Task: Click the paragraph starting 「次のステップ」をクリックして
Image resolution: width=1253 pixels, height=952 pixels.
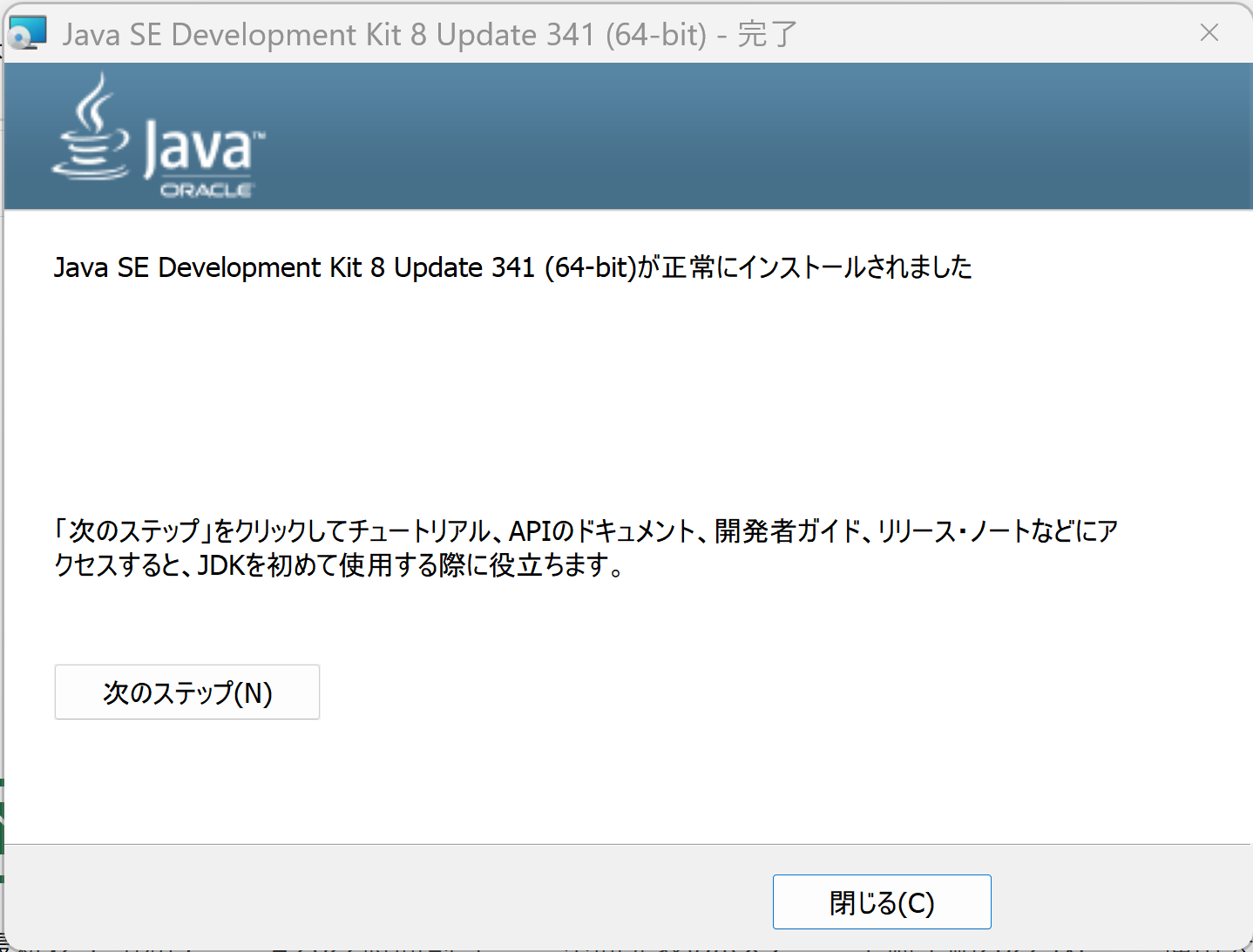Action: pyautogui.click(x=586, y=548)
